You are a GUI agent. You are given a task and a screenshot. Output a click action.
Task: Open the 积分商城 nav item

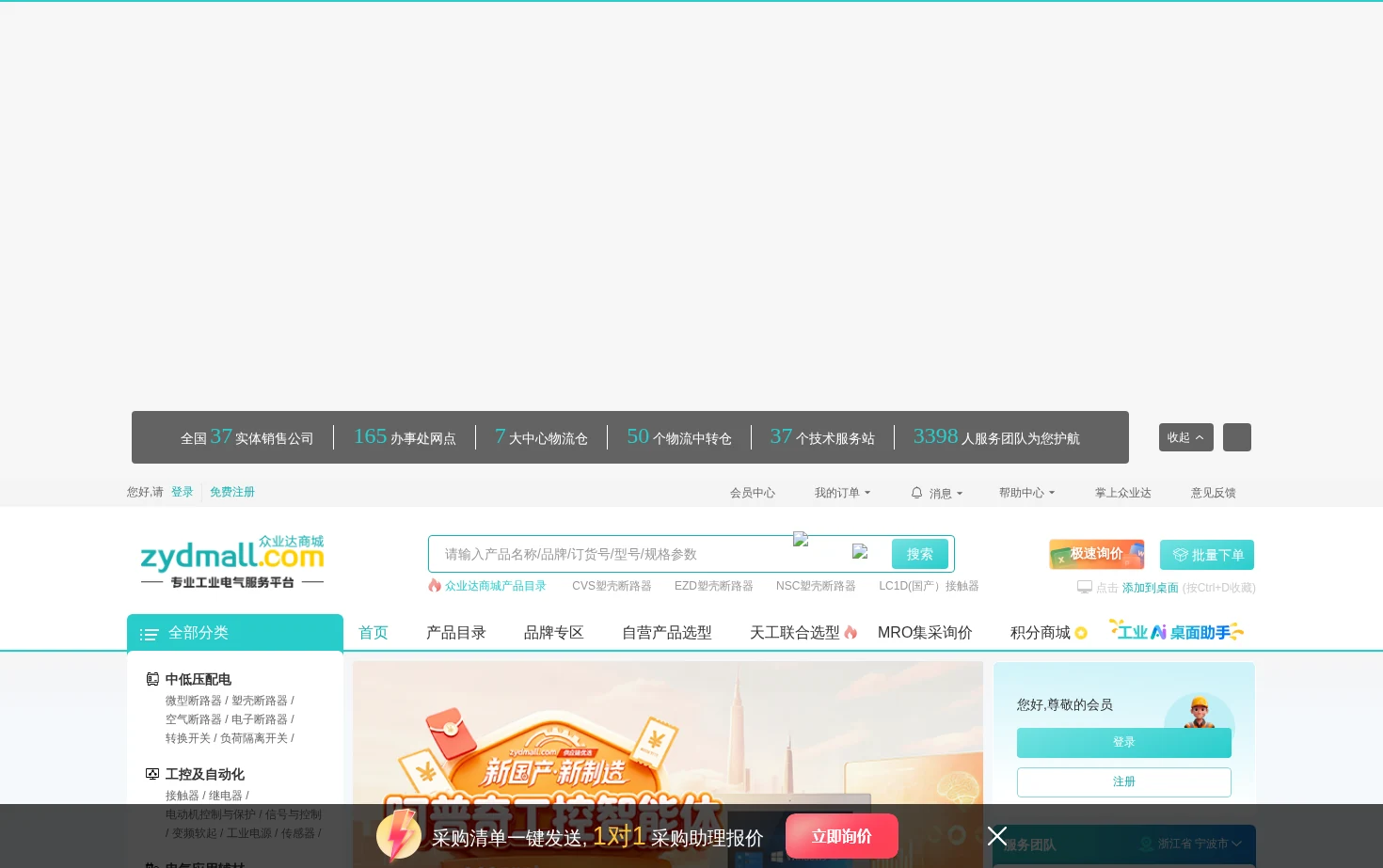click(x=1041, y=632)
